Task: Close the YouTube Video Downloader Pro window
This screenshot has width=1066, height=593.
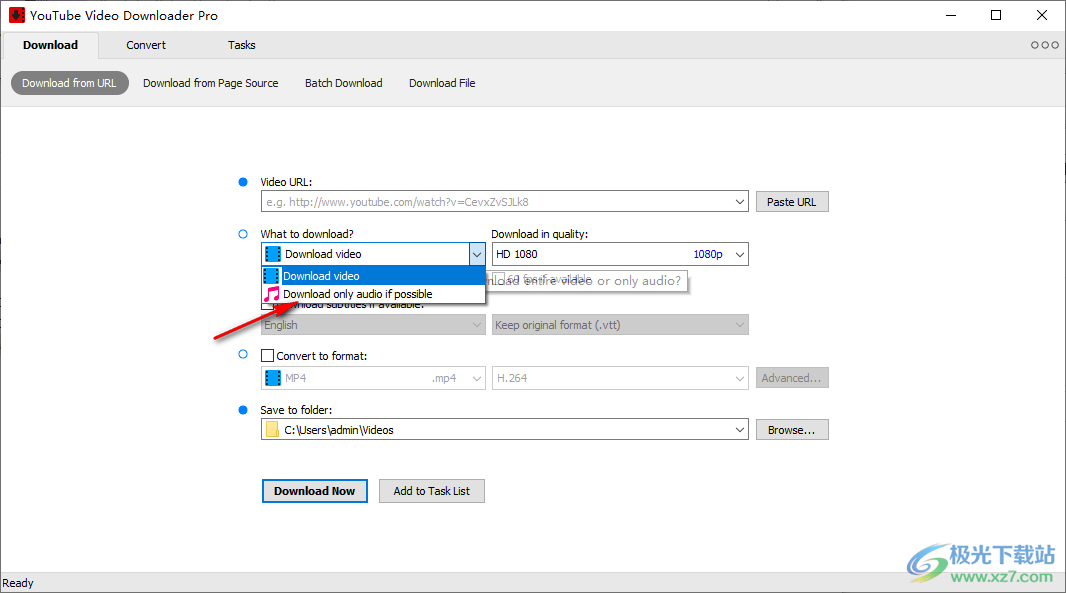Action: (x=1042, y=15)
